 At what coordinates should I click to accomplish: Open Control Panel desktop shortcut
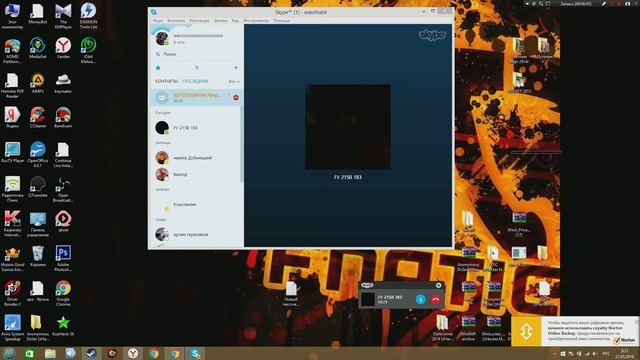click(x=38, y=224)
